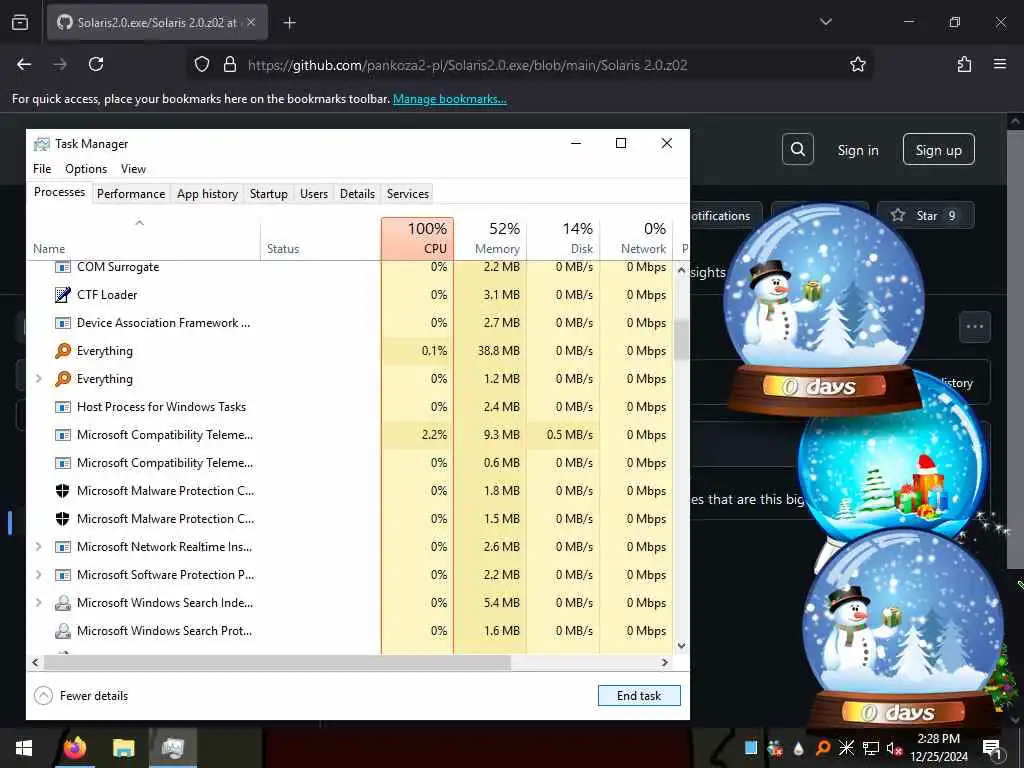Screen dimensions: 1024x768
Task: Click the tracking protection shield icon
Action: point(202,64)
